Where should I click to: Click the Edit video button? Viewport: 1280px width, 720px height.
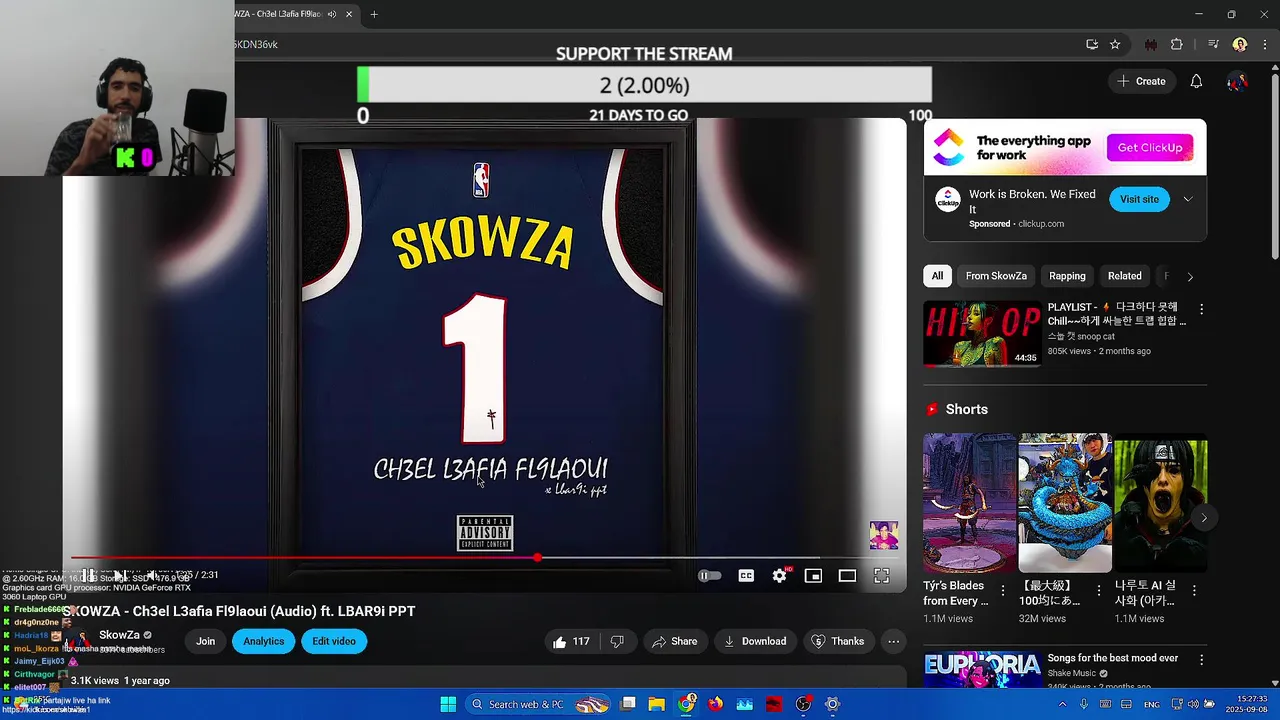click(x=334, y=641)
